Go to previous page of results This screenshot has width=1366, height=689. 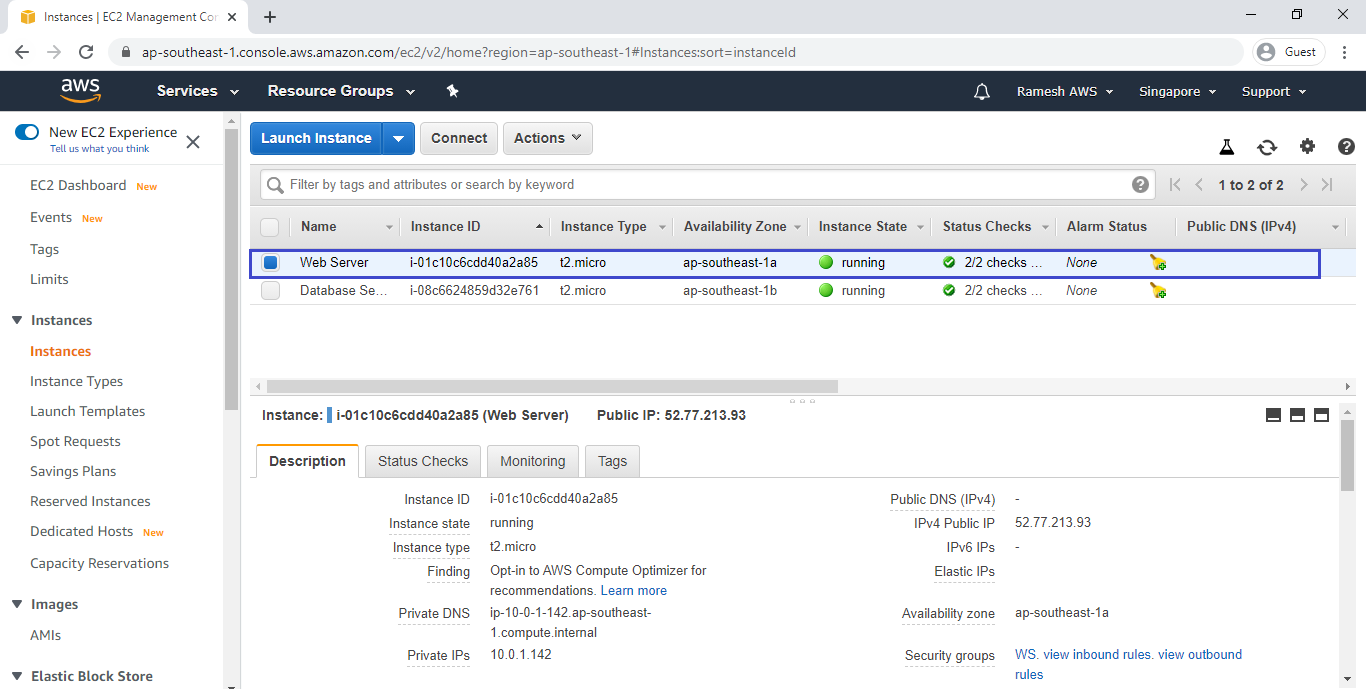point(1199,185)
